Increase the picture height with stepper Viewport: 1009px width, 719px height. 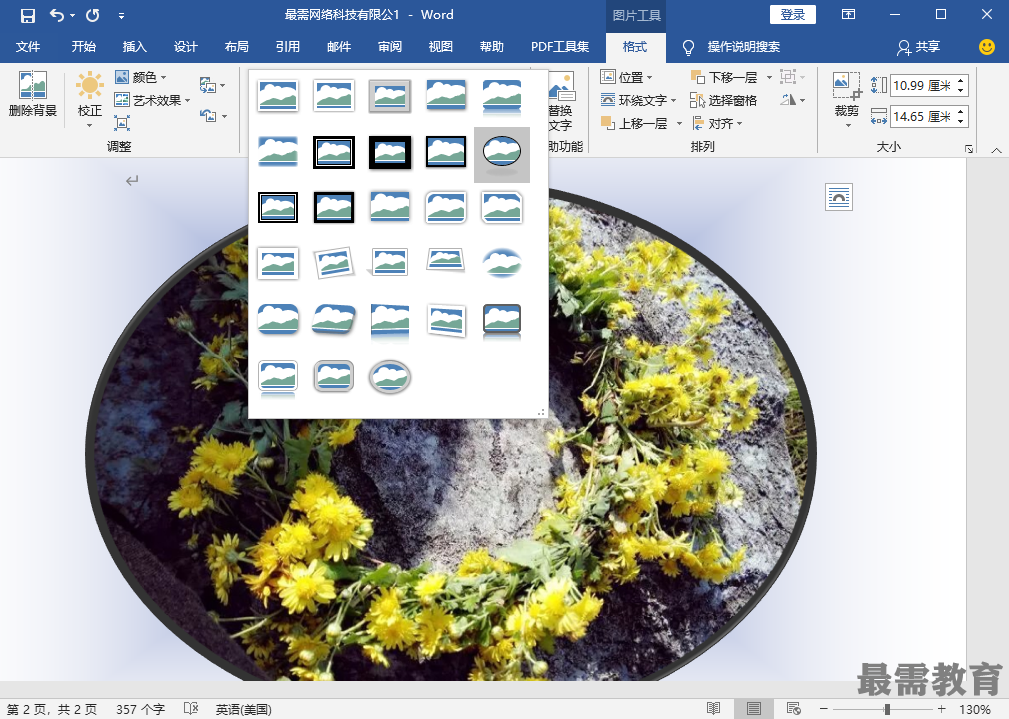point(961,80)
